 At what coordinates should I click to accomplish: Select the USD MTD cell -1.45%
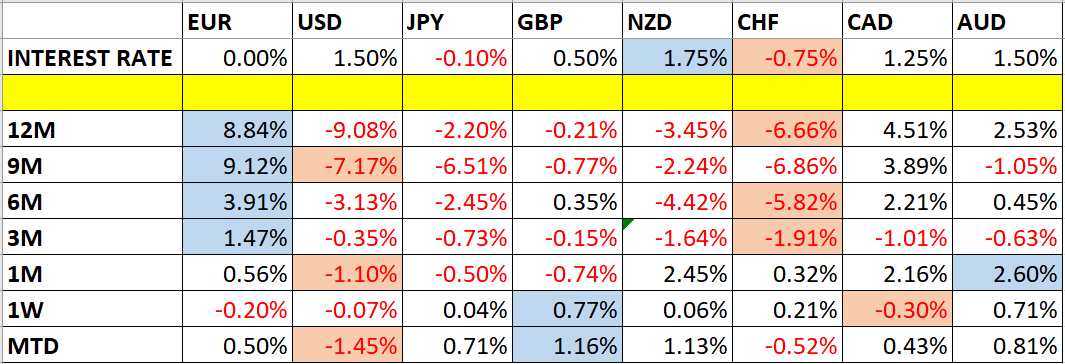click(346, 345)
